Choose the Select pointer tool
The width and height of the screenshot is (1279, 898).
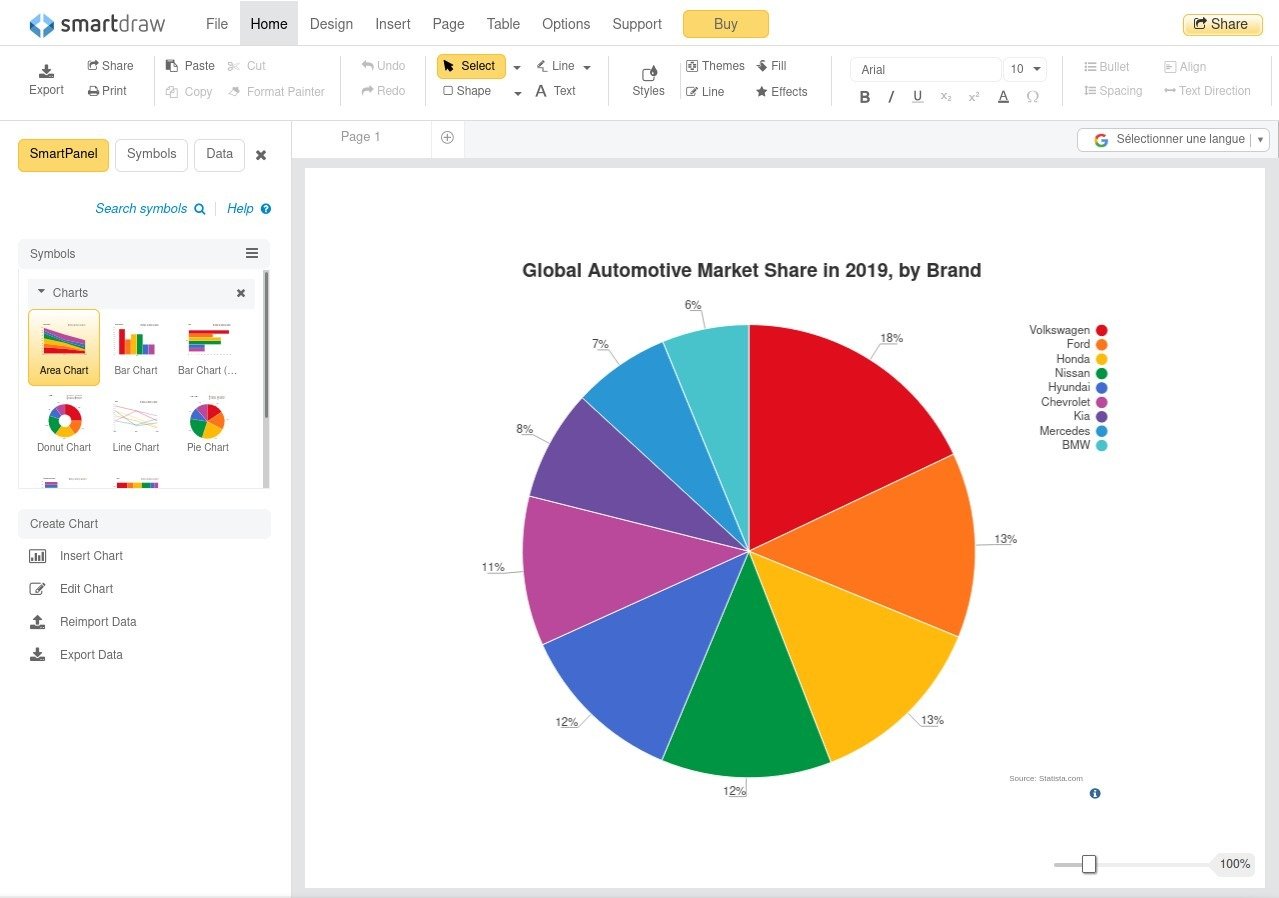point(471,66)
